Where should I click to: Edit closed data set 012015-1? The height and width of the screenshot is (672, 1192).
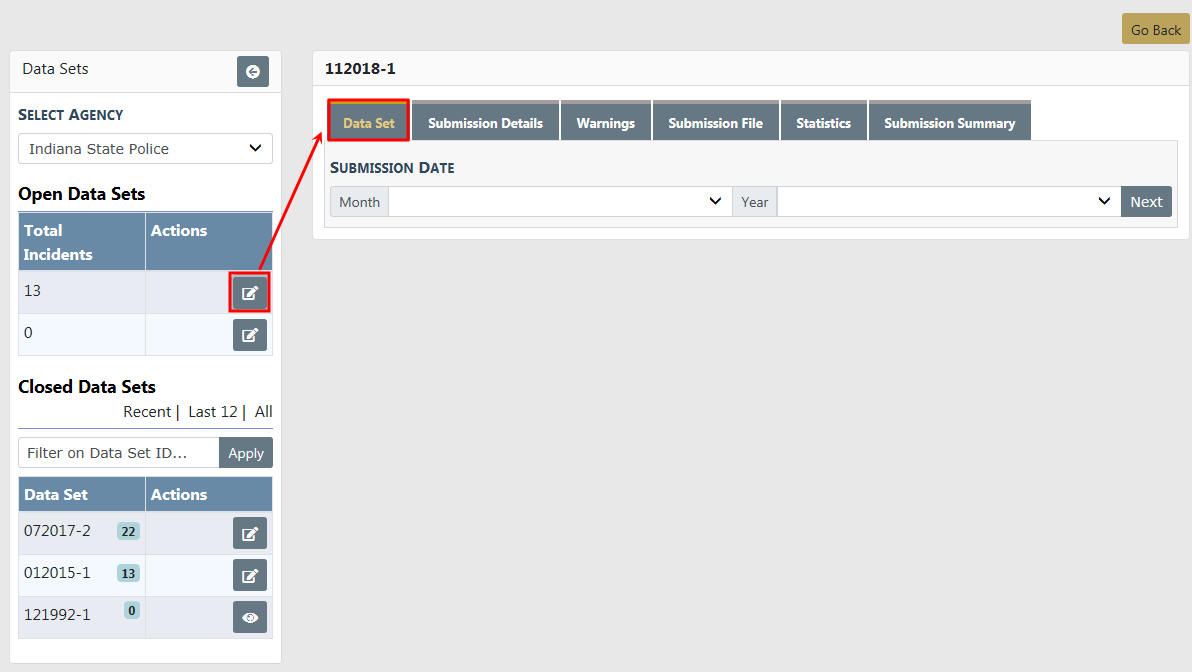[250, 575]
